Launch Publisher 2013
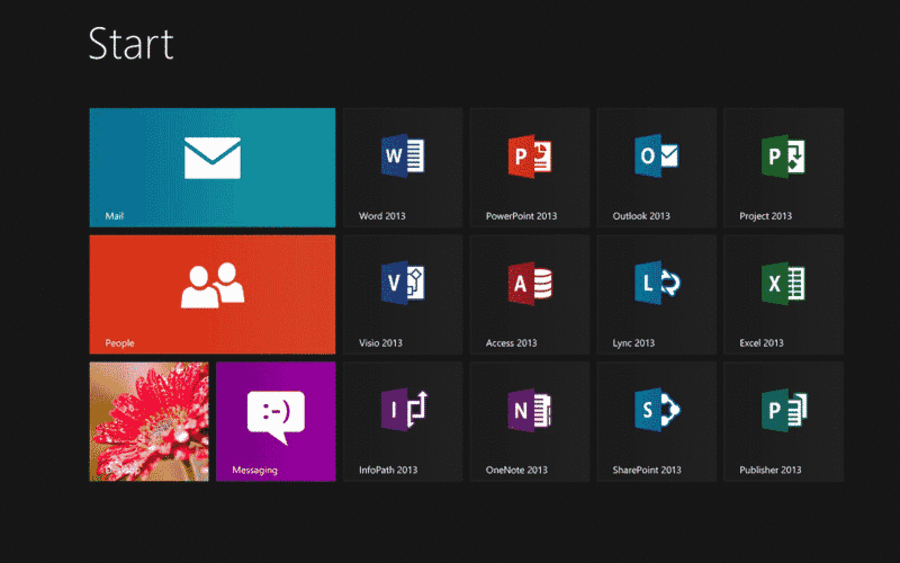 point(783,421)
